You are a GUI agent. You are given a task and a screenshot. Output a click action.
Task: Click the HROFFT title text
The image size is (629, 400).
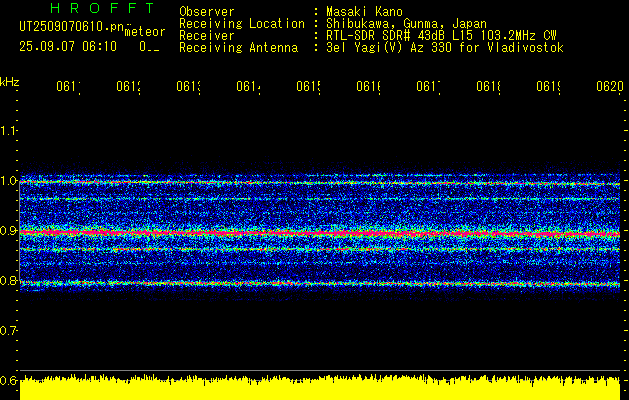tap(103, 8)
